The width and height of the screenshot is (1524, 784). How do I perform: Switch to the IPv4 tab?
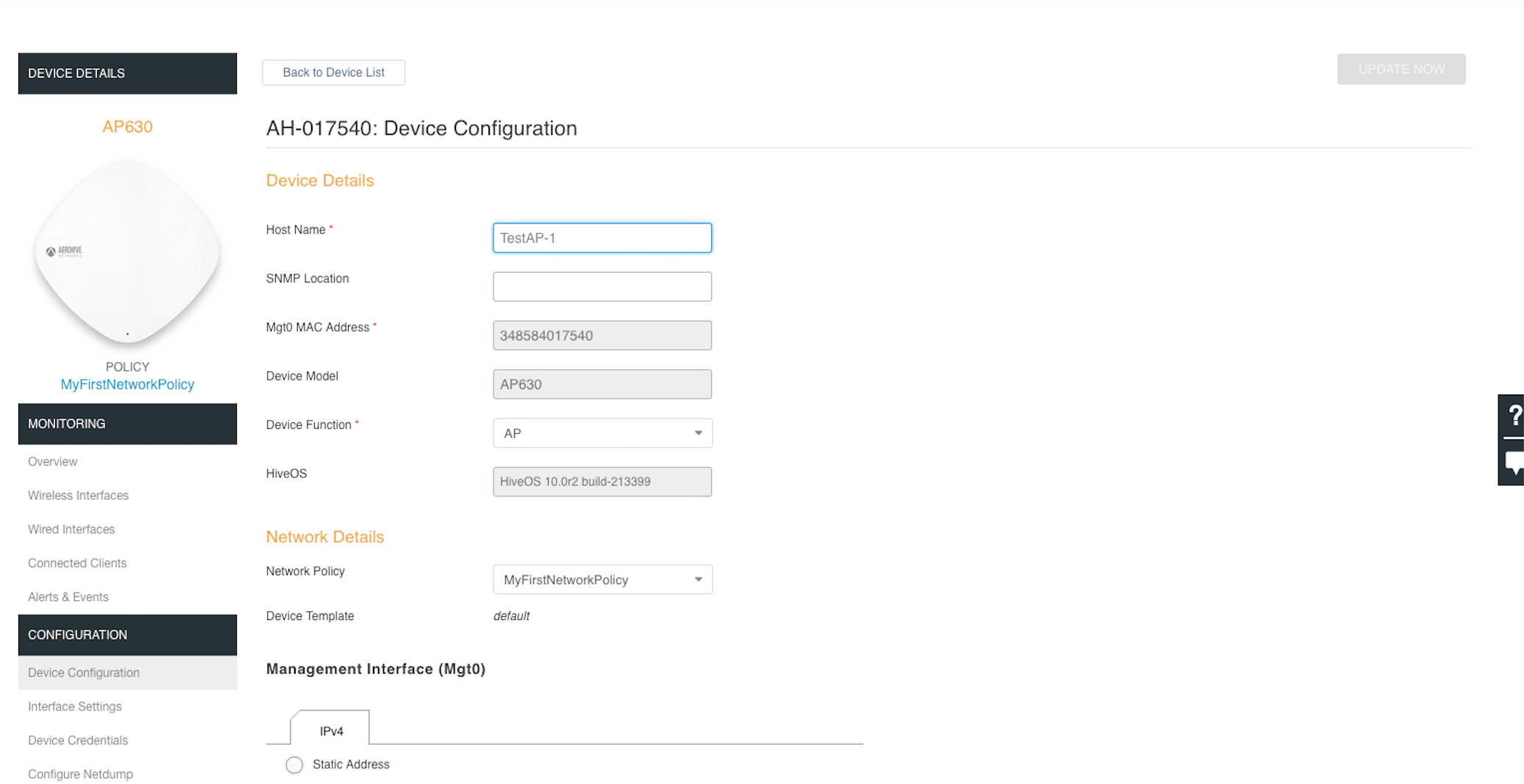tap(331, 731)
